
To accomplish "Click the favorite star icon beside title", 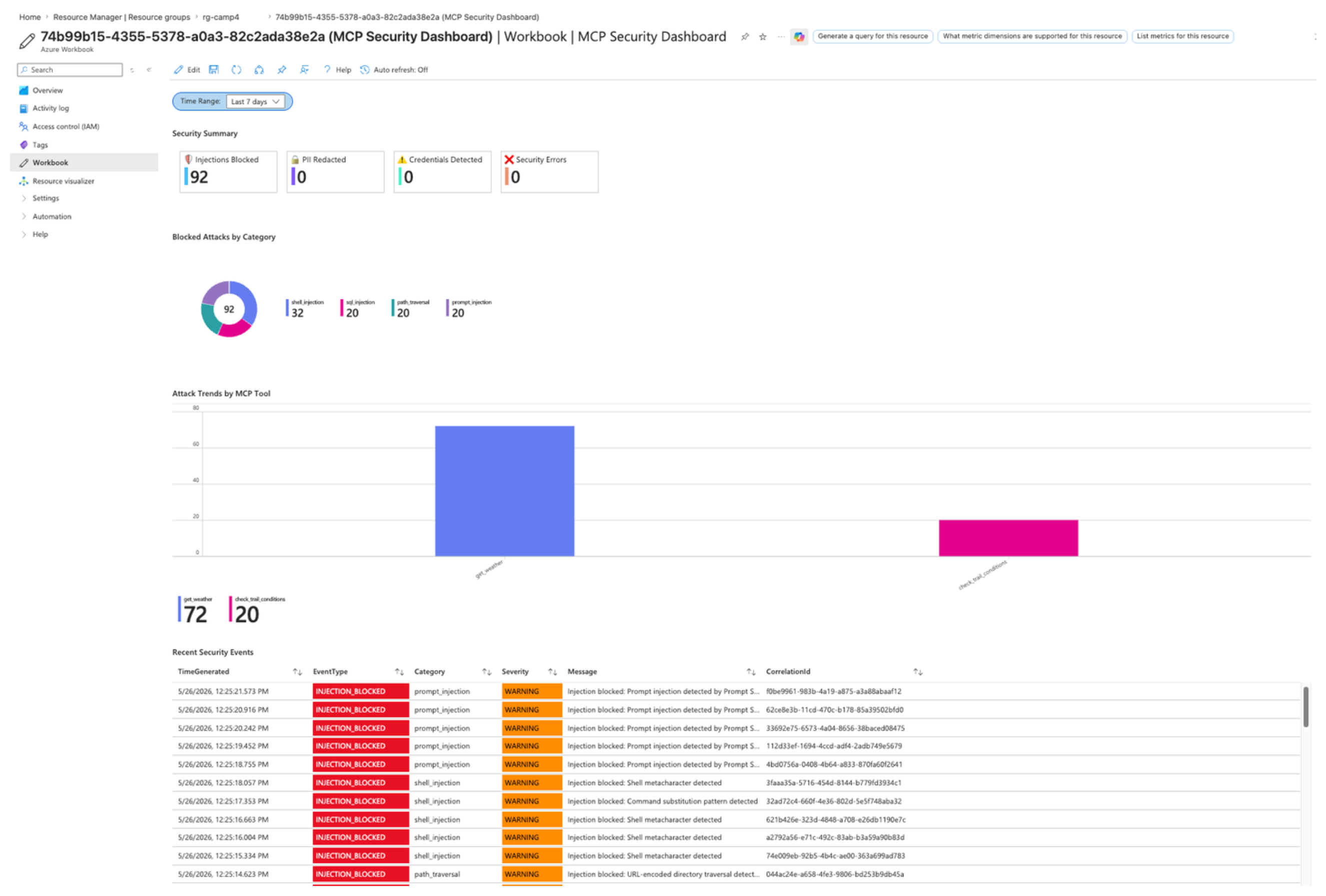I will coord(762,36).
